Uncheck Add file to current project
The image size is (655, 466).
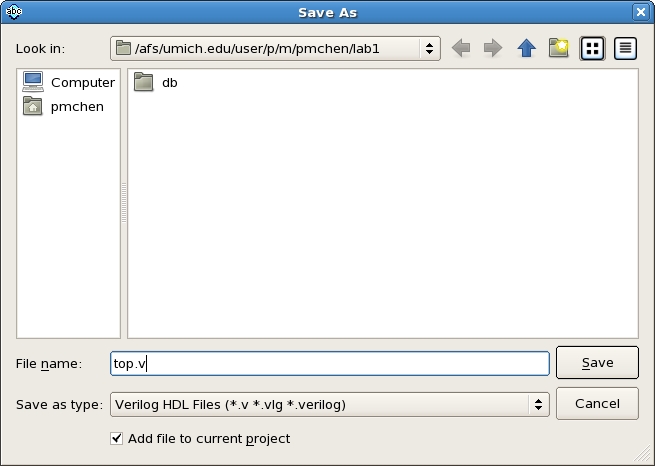[117, 438]
